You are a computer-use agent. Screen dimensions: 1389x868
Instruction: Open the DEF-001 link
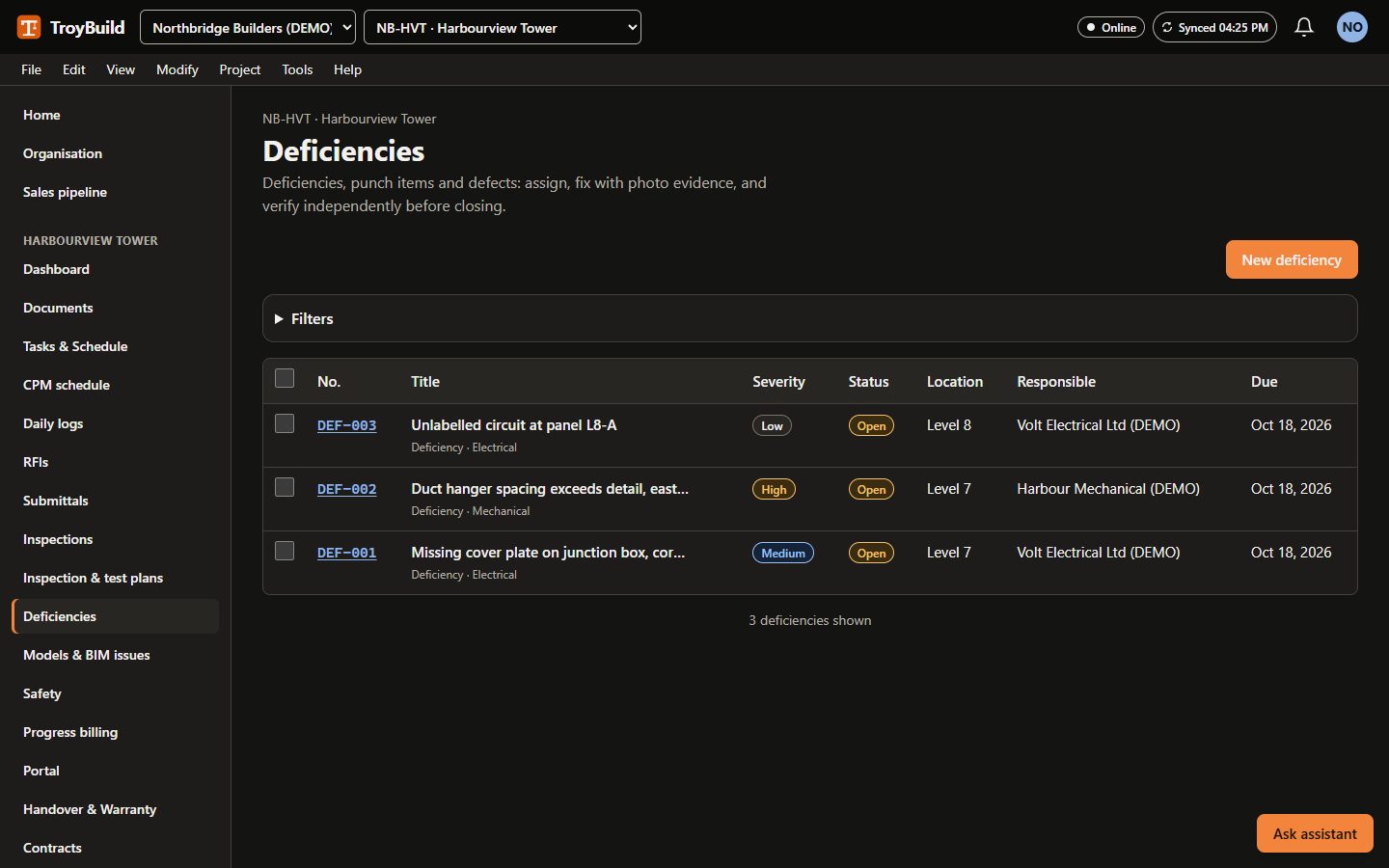[346, 553]
